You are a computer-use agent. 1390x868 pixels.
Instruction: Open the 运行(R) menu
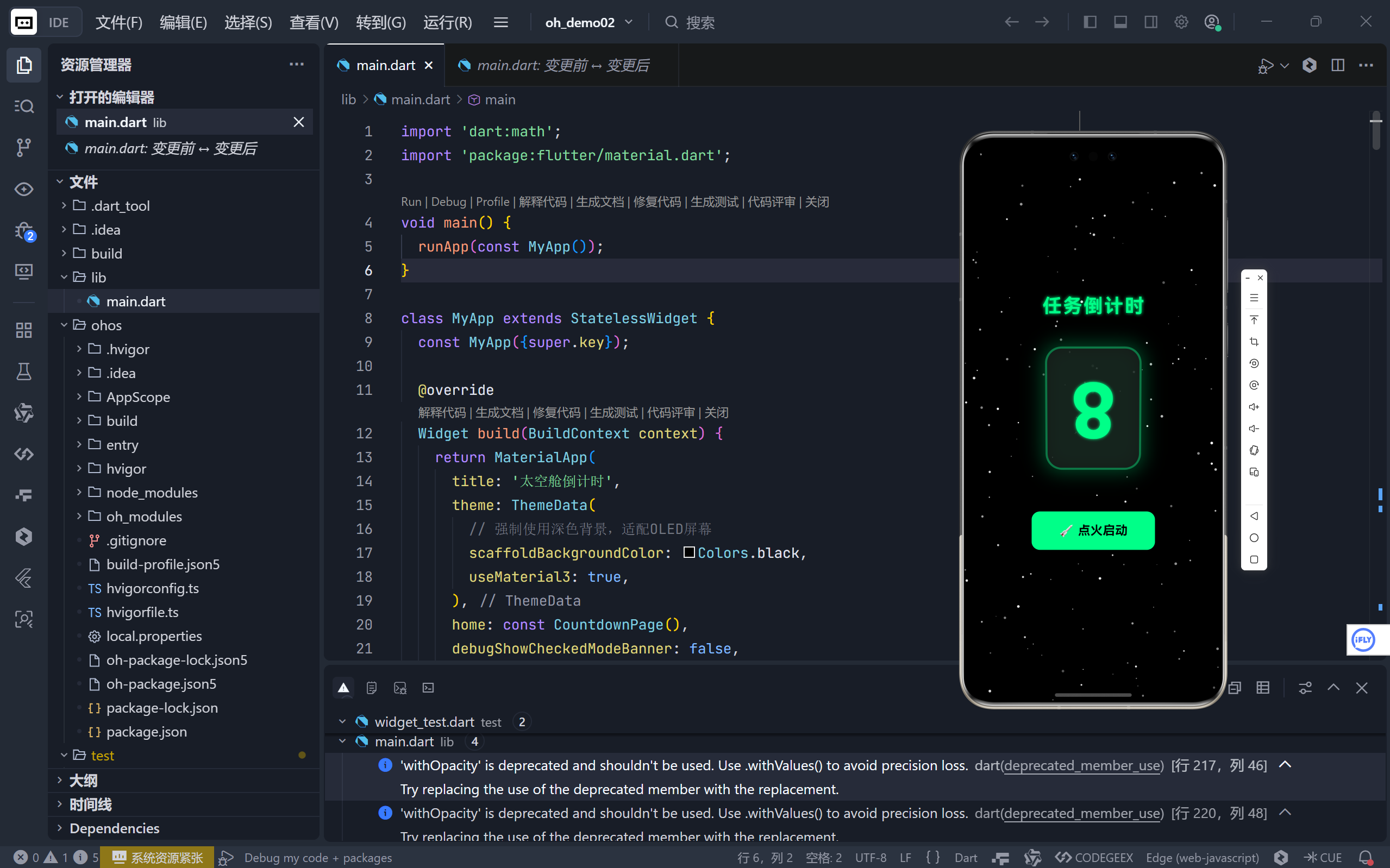point(447,22)
